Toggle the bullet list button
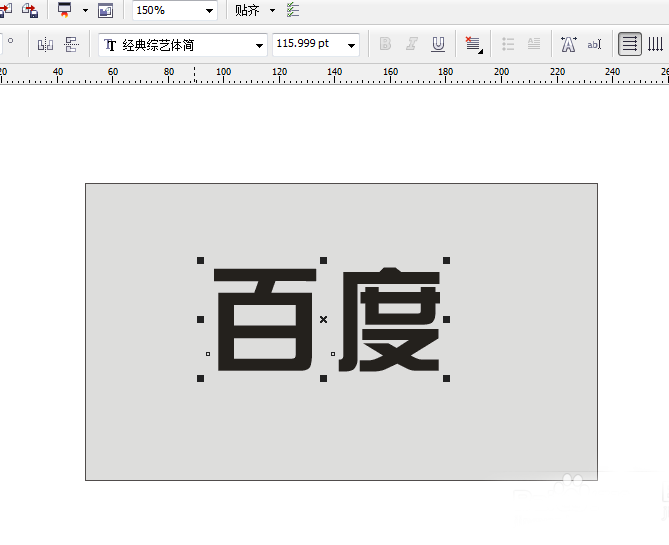Image resolution: width=669 pixels, height=545 pixels. tap(508, 44)
